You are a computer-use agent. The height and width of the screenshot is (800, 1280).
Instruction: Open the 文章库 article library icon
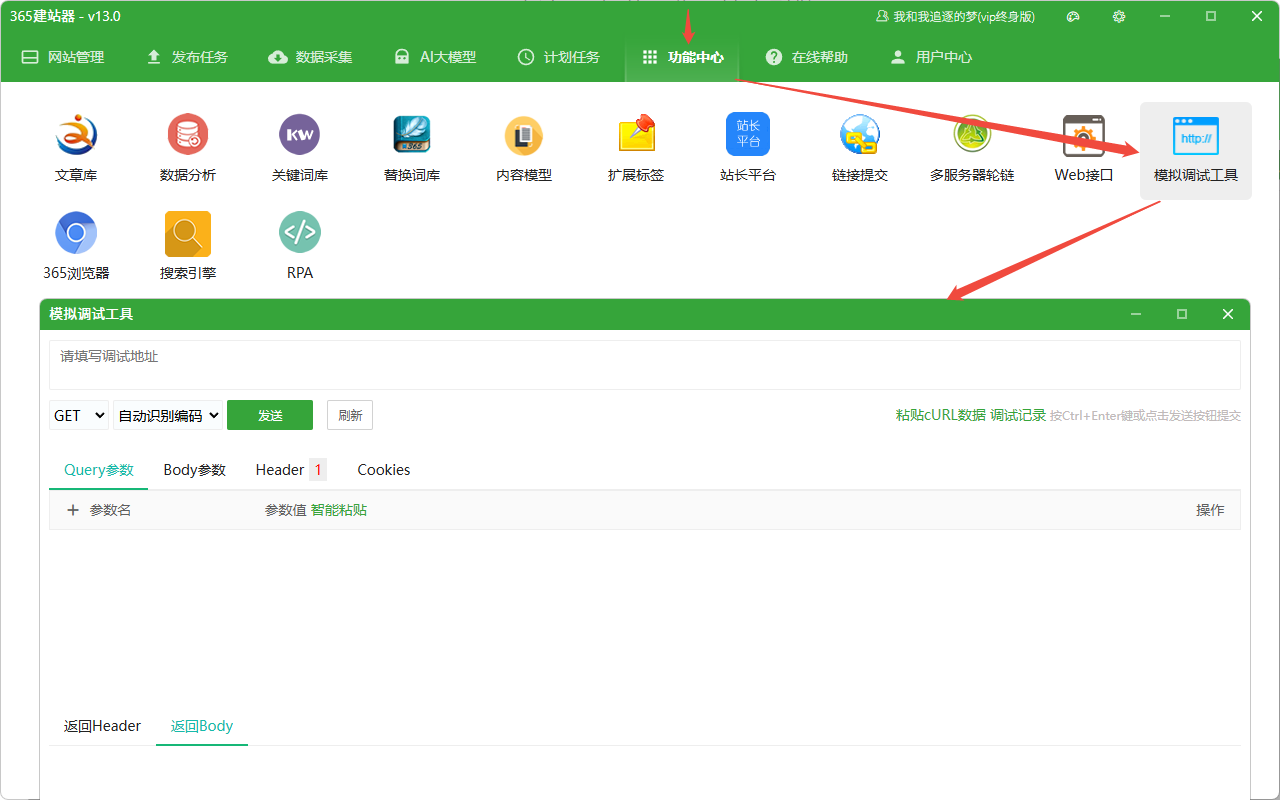(76, 148)
